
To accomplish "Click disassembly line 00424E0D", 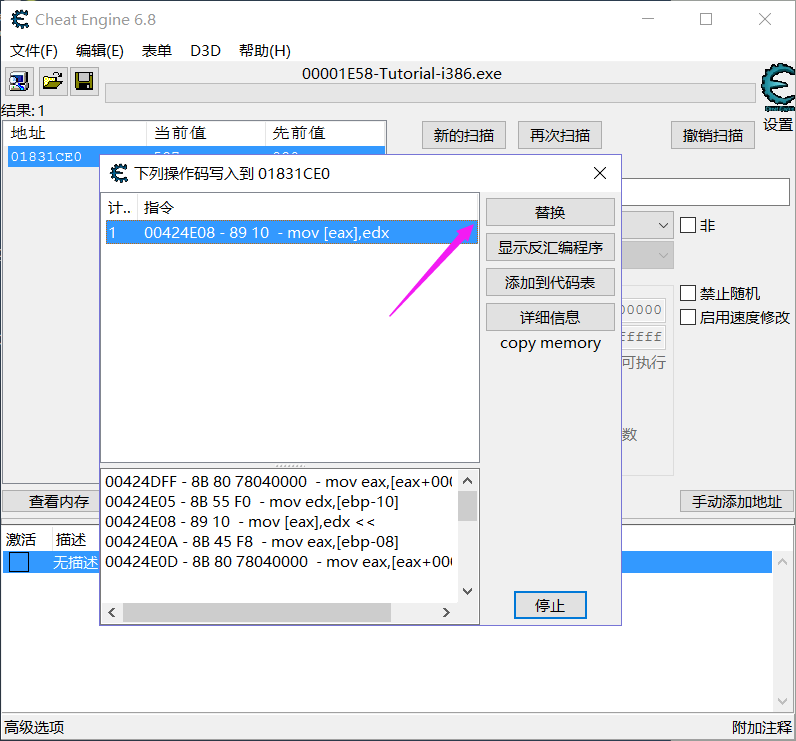I will coord(279,562).
